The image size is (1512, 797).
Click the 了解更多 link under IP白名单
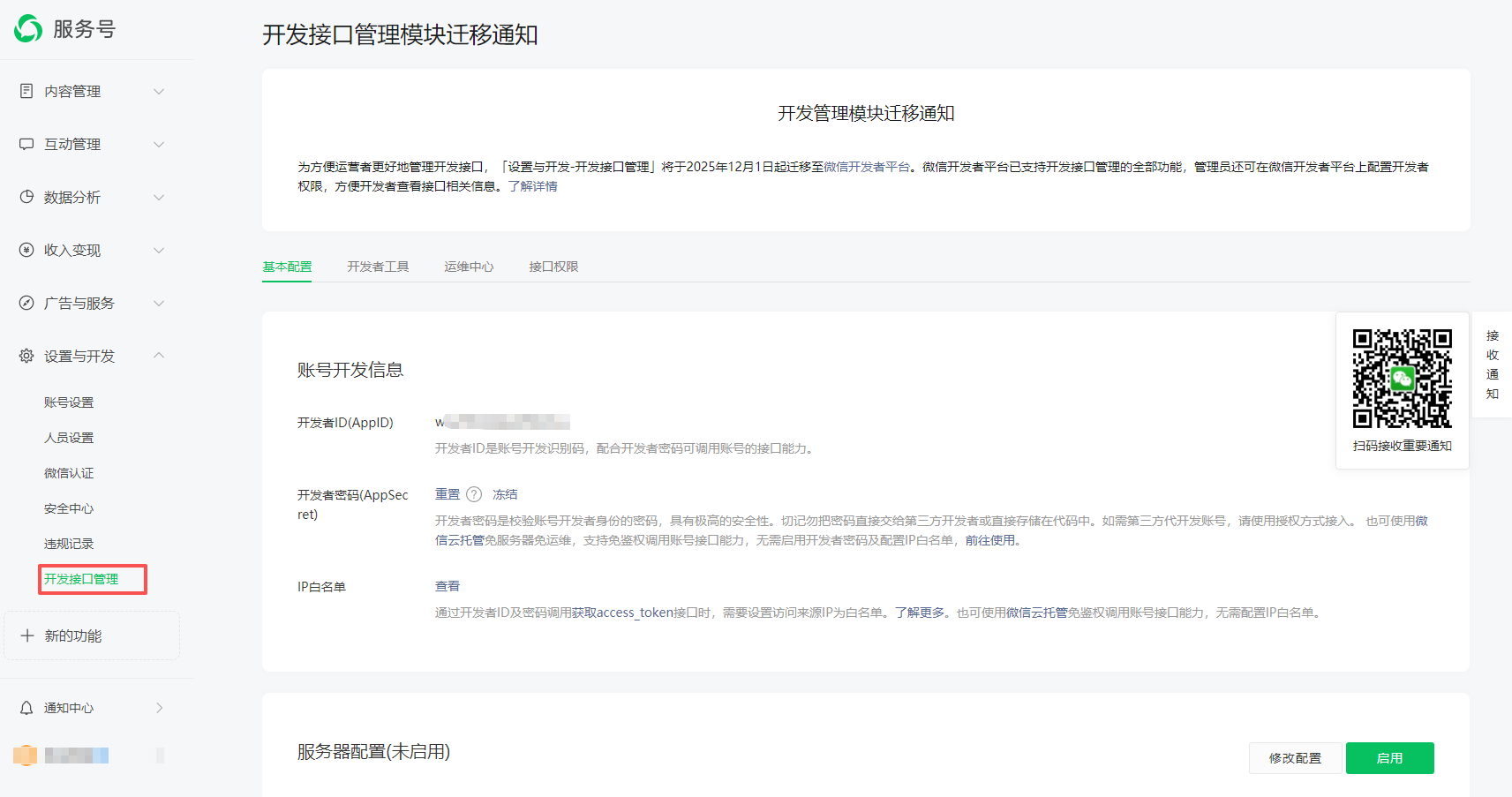coord(920,613)
